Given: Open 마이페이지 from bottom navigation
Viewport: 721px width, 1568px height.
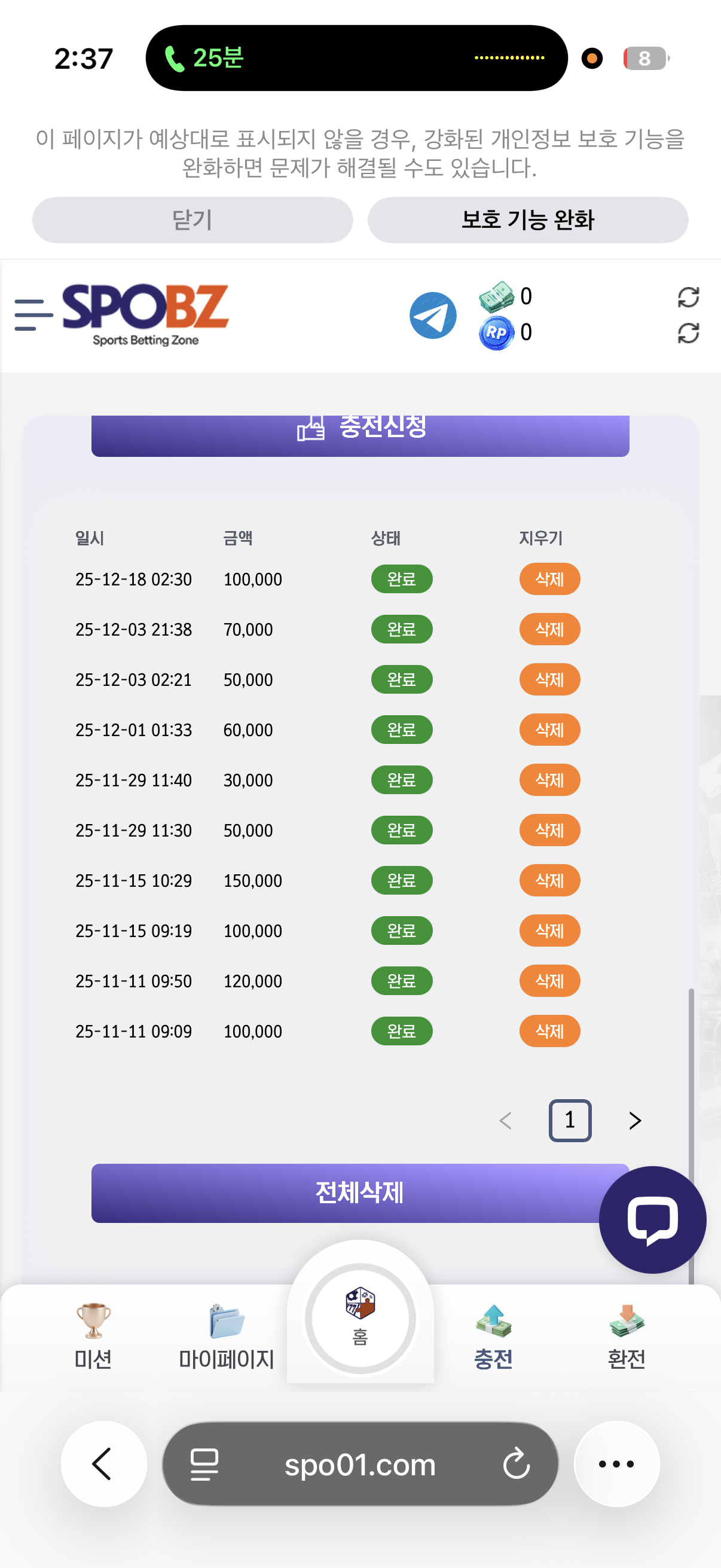Looking at the screenshot, I should (x=227, y=1335).
